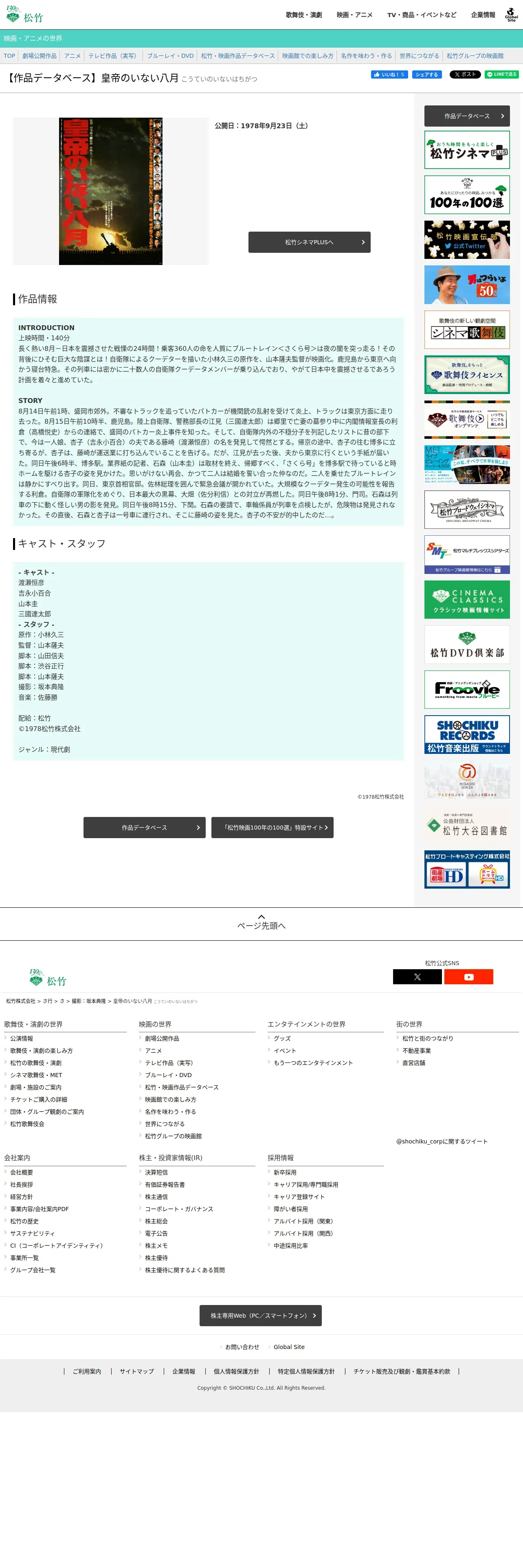523x1568 pixels.
Task: Click the sidebar 作品データベース button
Action: pyautogui.click(x=467, y=116)
